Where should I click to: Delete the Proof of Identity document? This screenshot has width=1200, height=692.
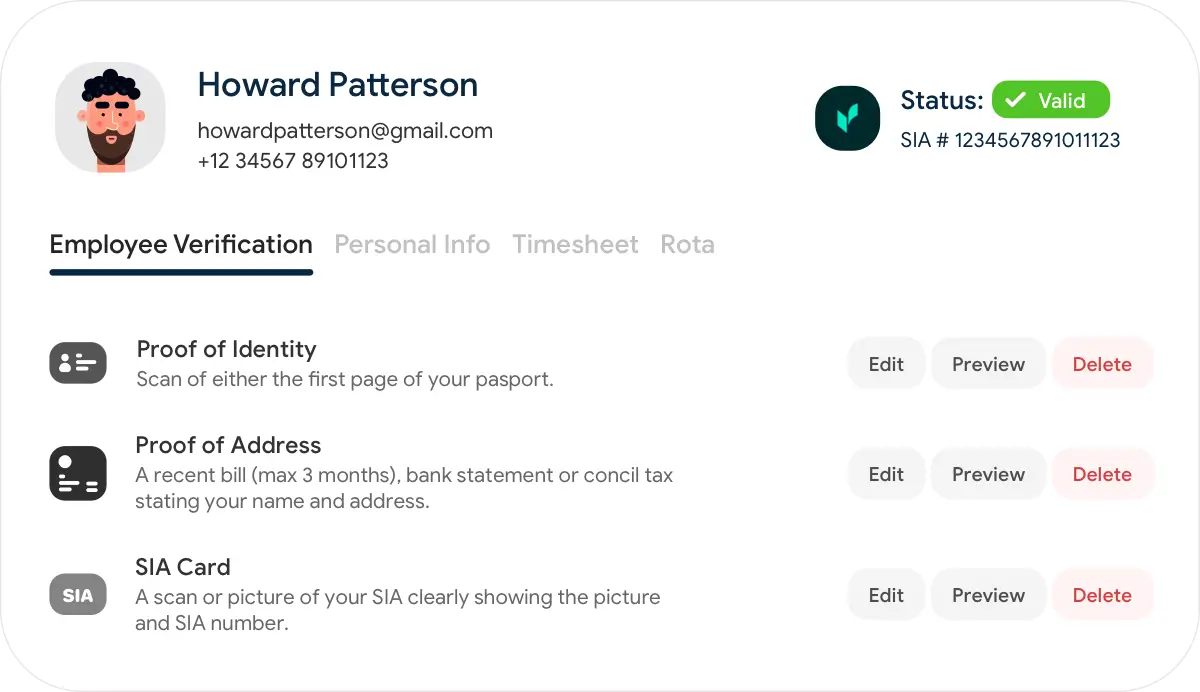[x=1102, y=364]
